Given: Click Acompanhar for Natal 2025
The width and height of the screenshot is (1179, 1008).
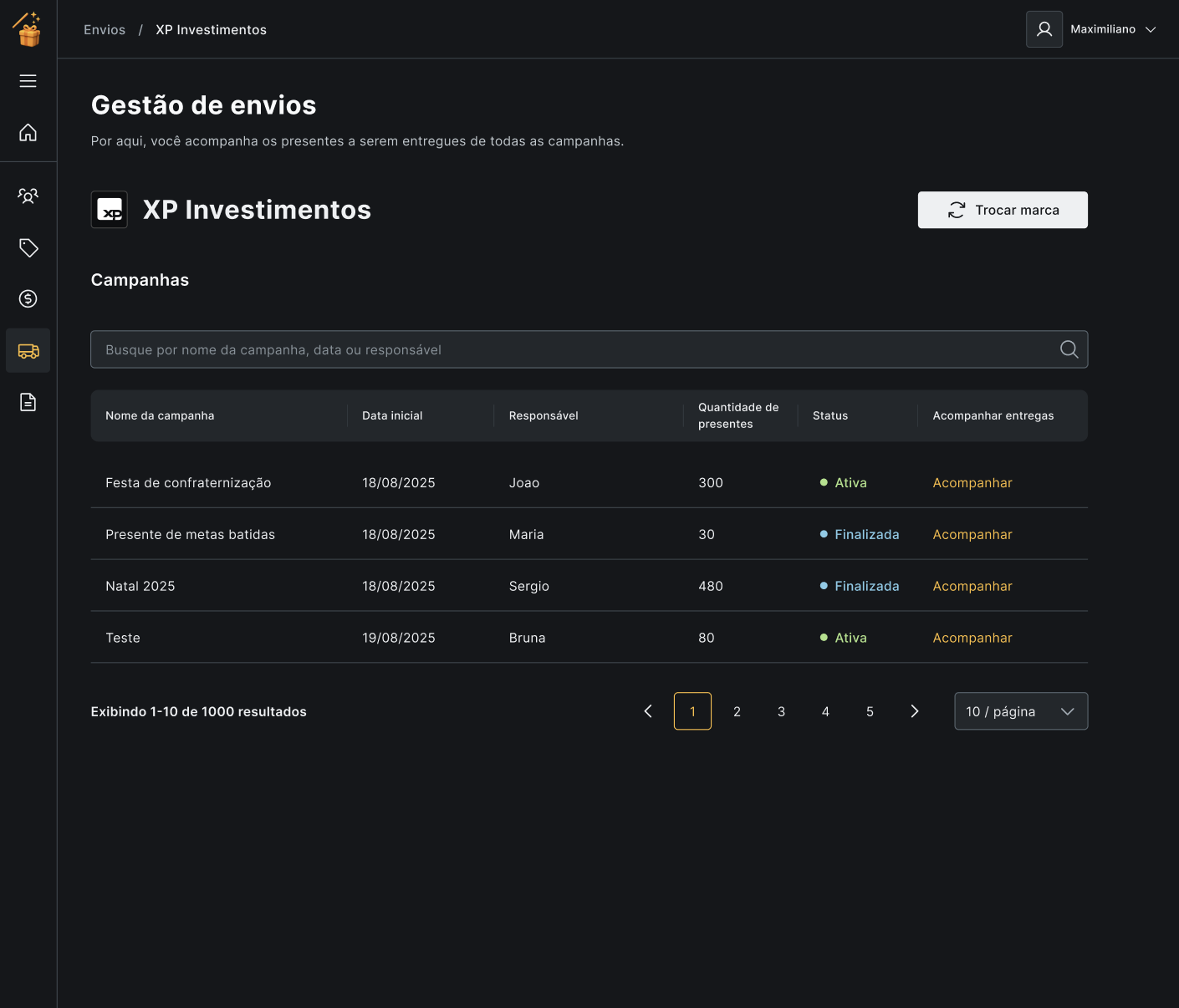Looking at the screenshot, I should tap(972, 586).
